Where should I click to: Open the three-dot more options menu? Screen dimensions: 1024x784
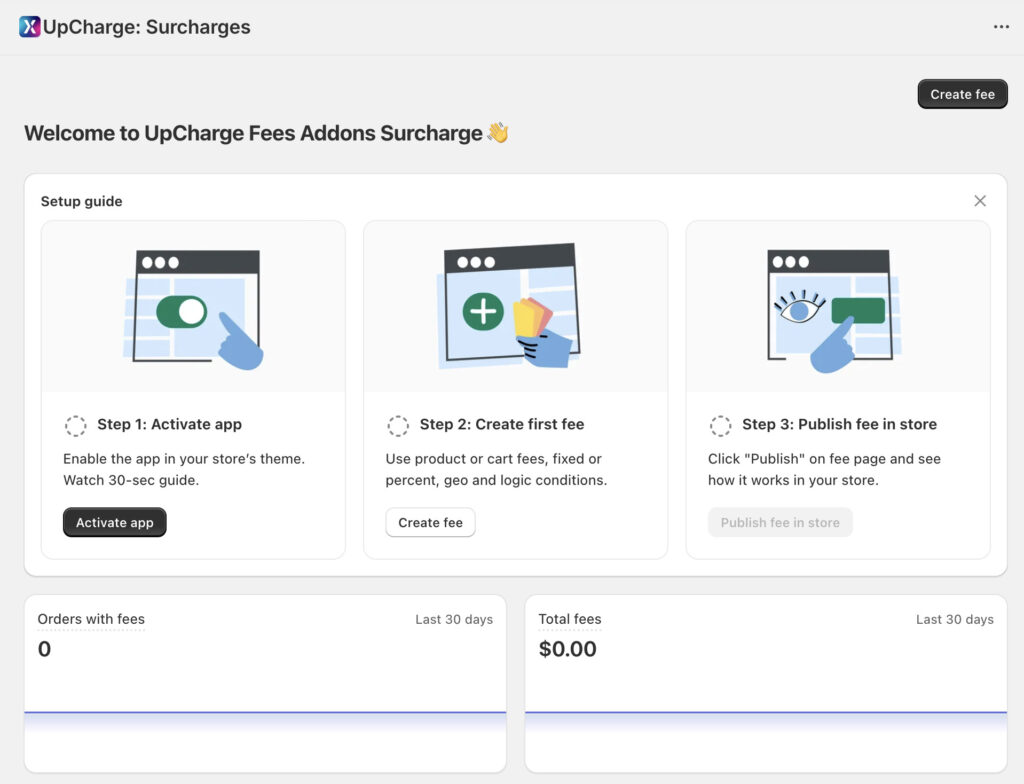tap(1001, 27)
